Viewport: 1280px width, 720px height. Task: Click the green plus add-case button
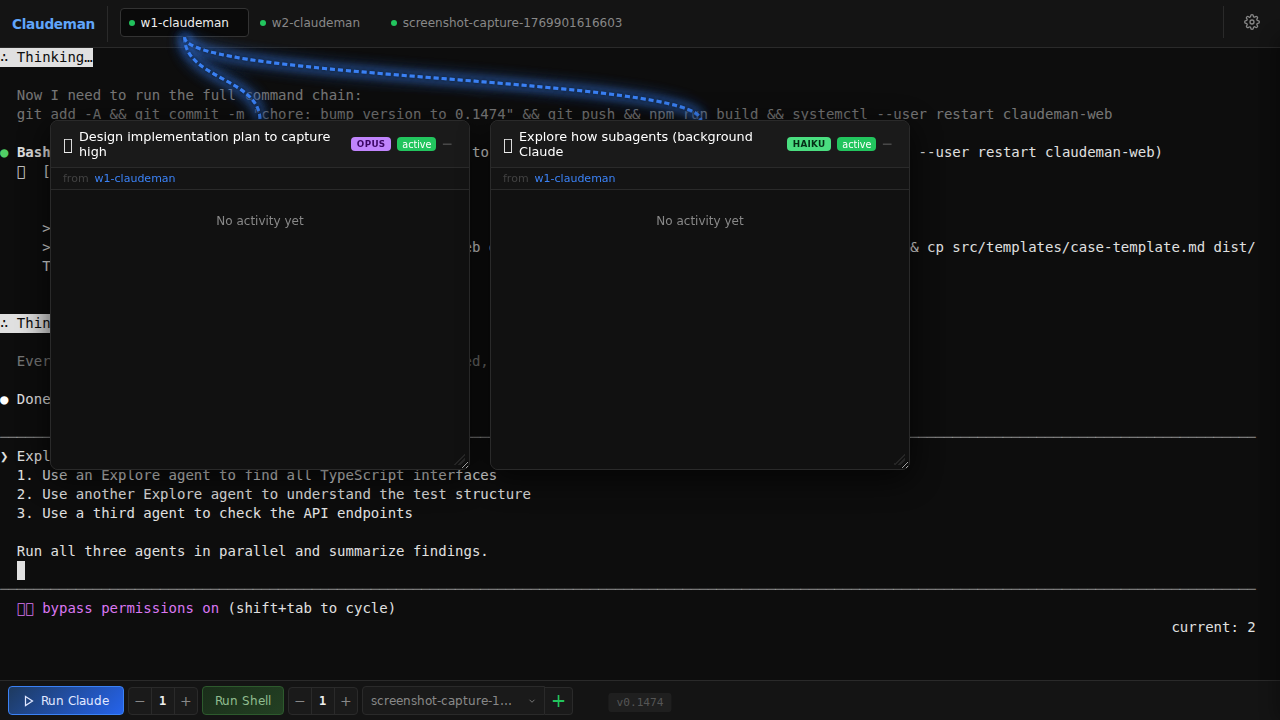pos(558,701)
